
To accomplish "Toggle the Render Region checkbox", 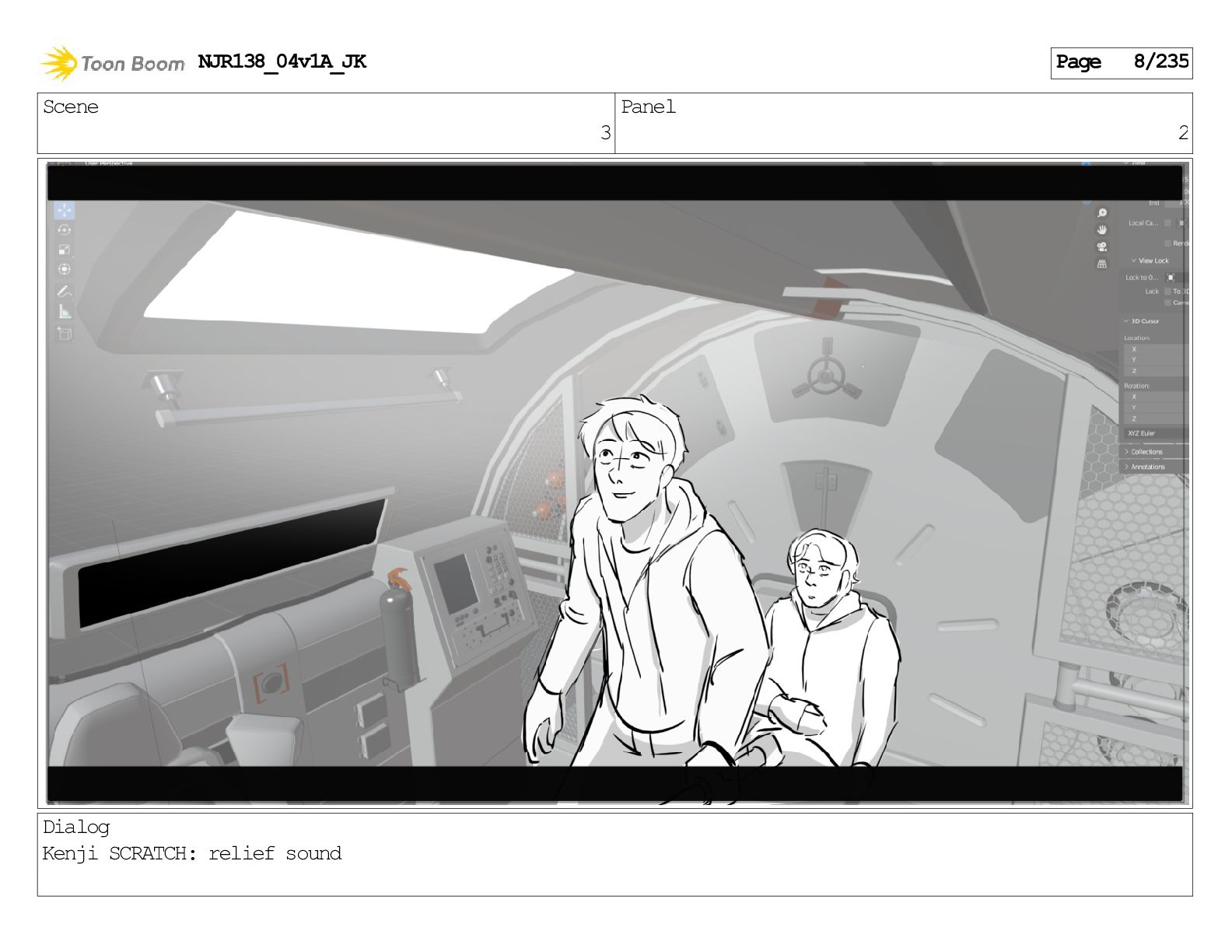I will tap(1167, 243).
